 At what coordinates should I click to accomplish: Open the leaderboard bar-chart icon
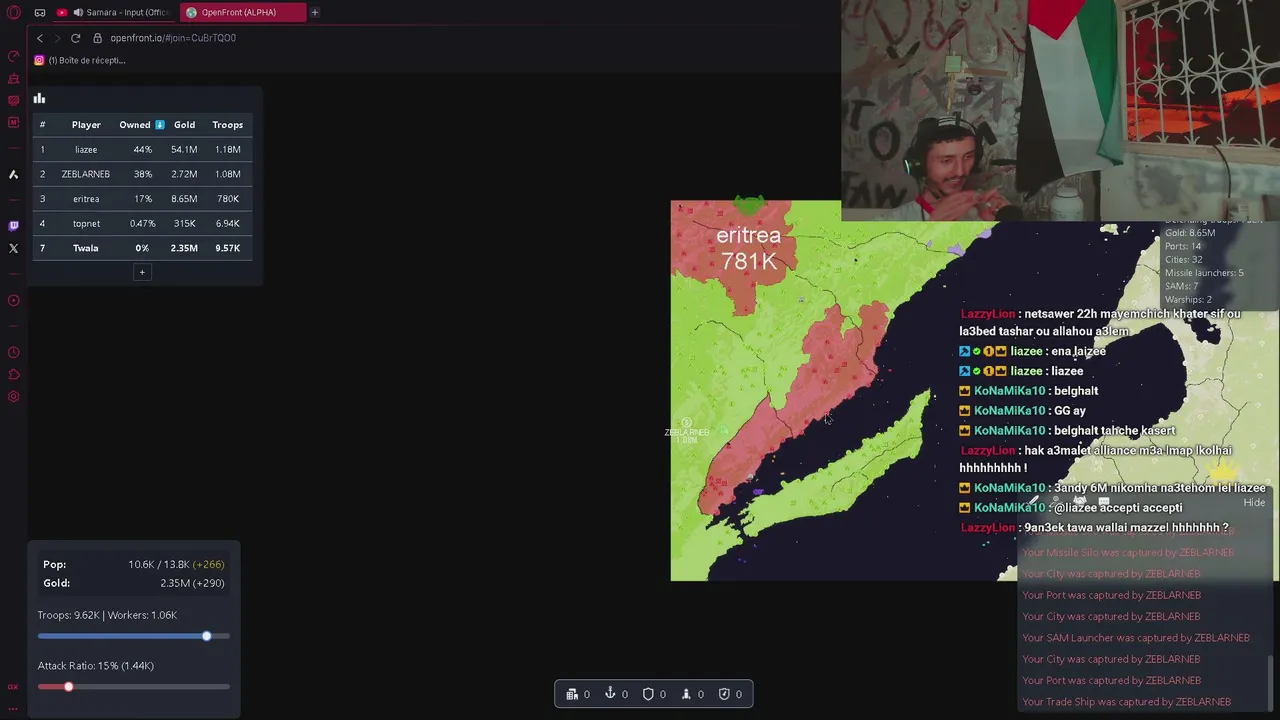pyautogui.click(x=39, y=98)
